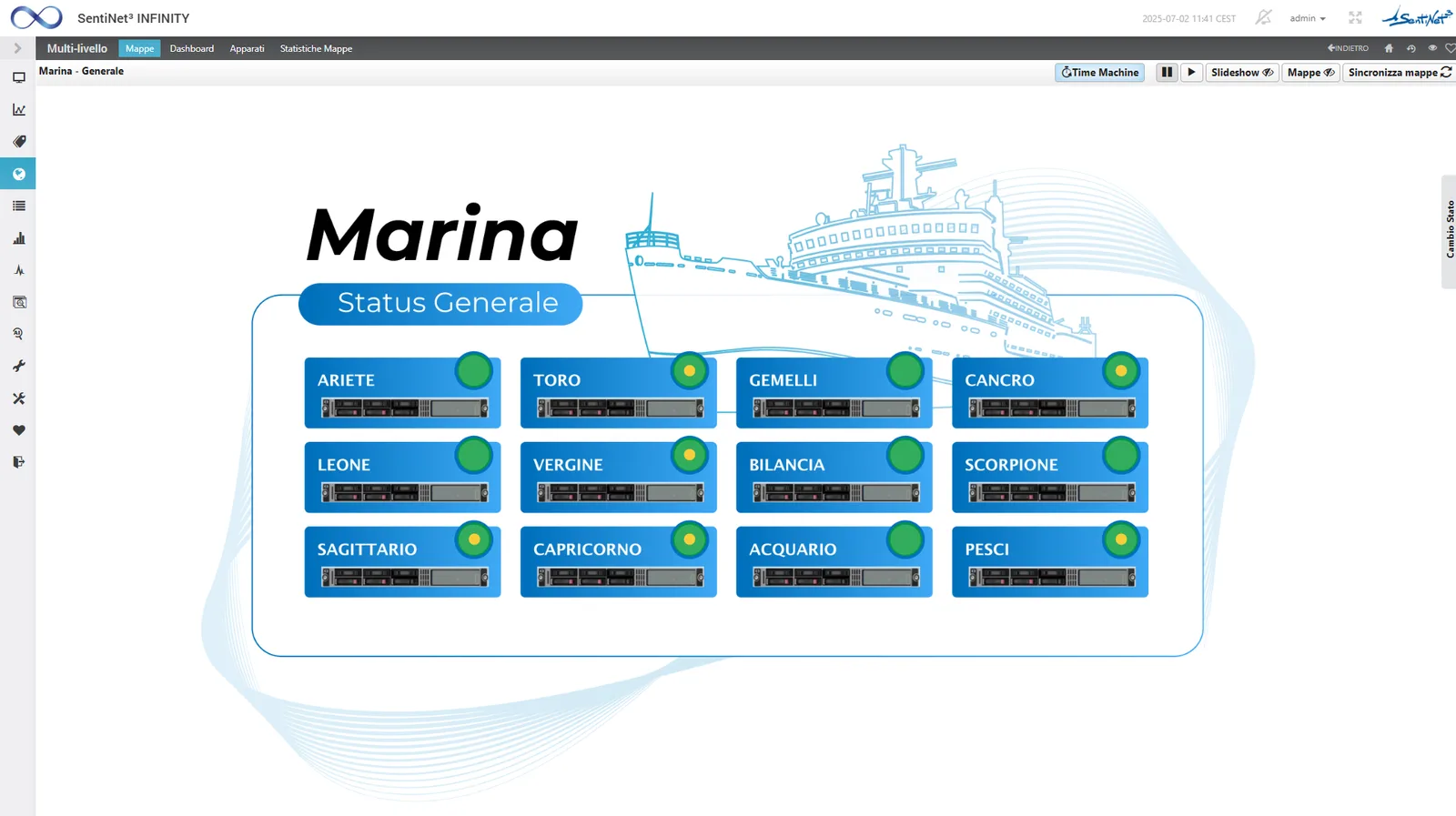Pause the map slideshow
This screenshot has width=1456, height=816.
pos(1167,72)
